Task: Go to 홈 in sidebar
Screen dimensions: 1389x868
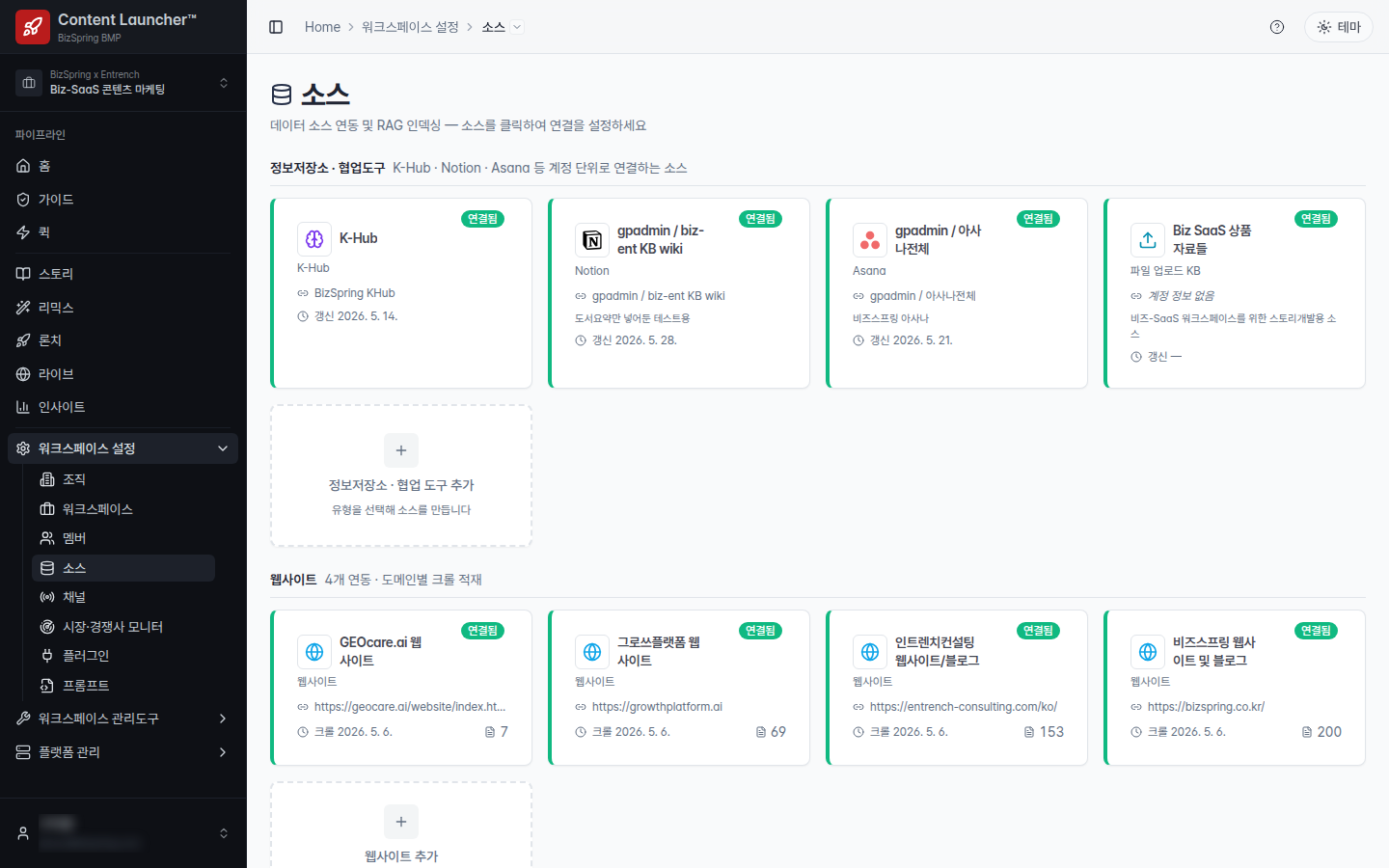Action: pos(123,166)
